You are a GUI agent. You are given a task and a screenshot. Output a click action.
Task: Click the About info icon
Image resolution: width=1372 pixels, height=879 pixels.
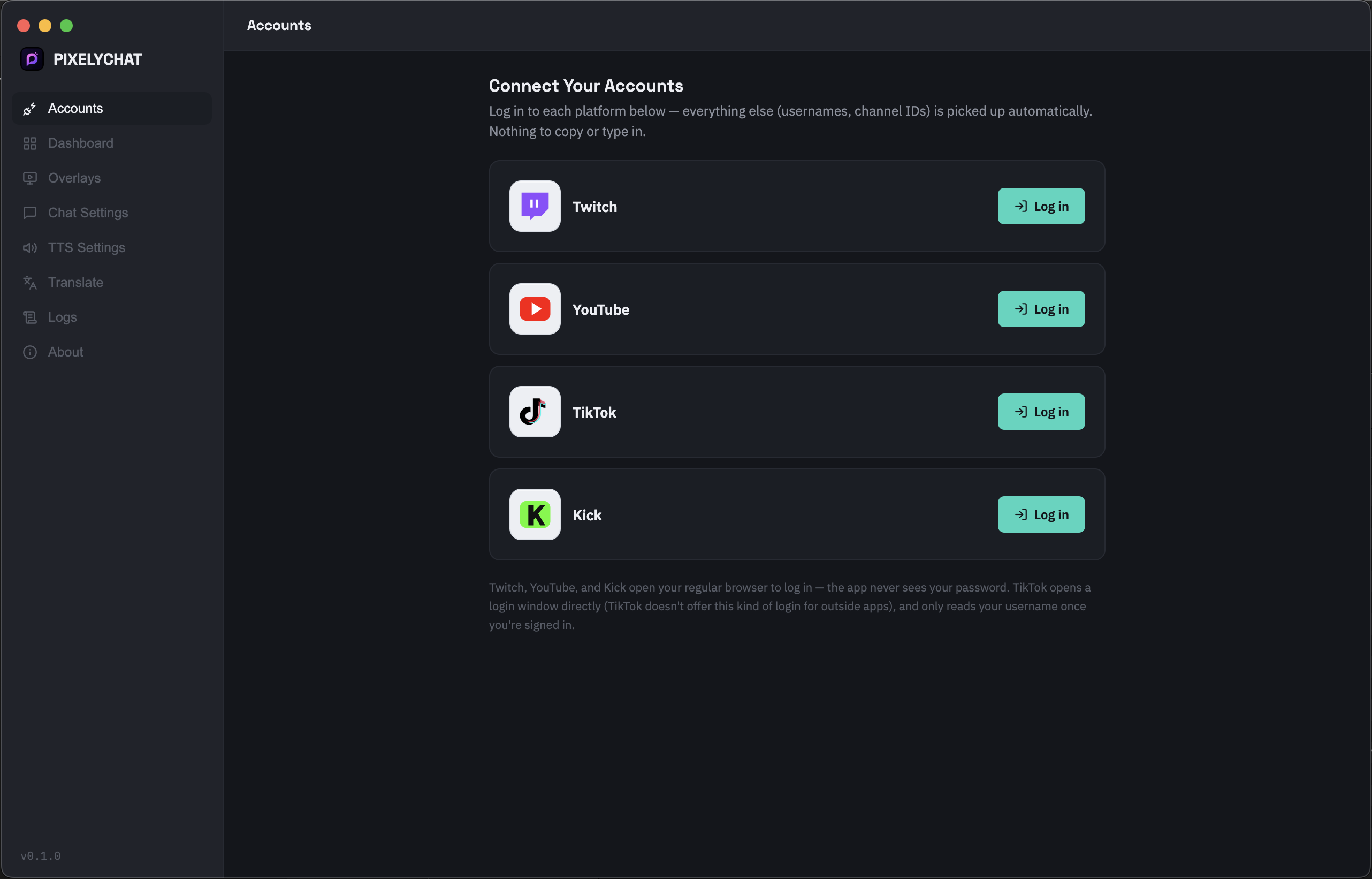click(x=29, y=352)
